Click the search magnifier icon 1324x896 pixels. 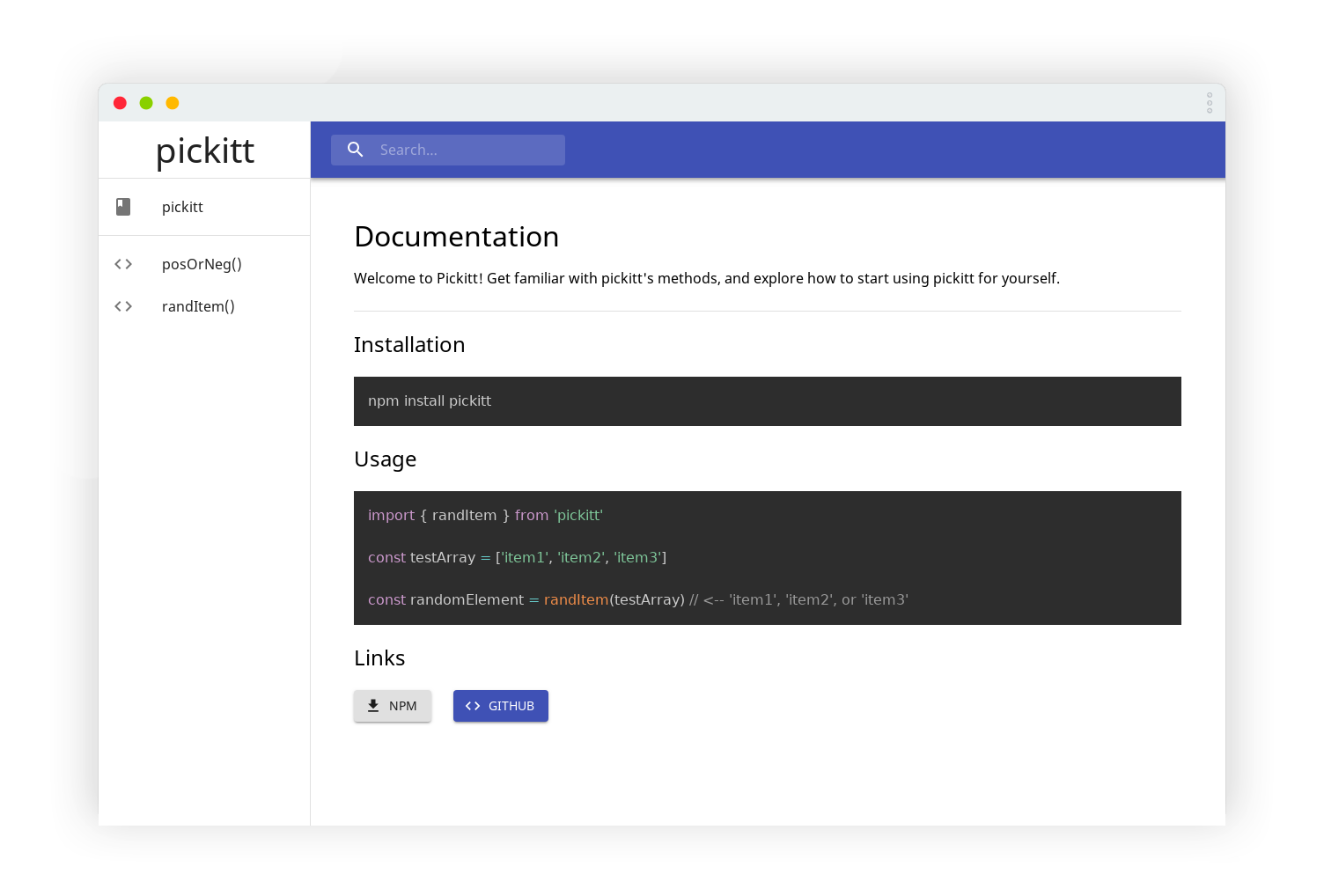tap(356, 150)
